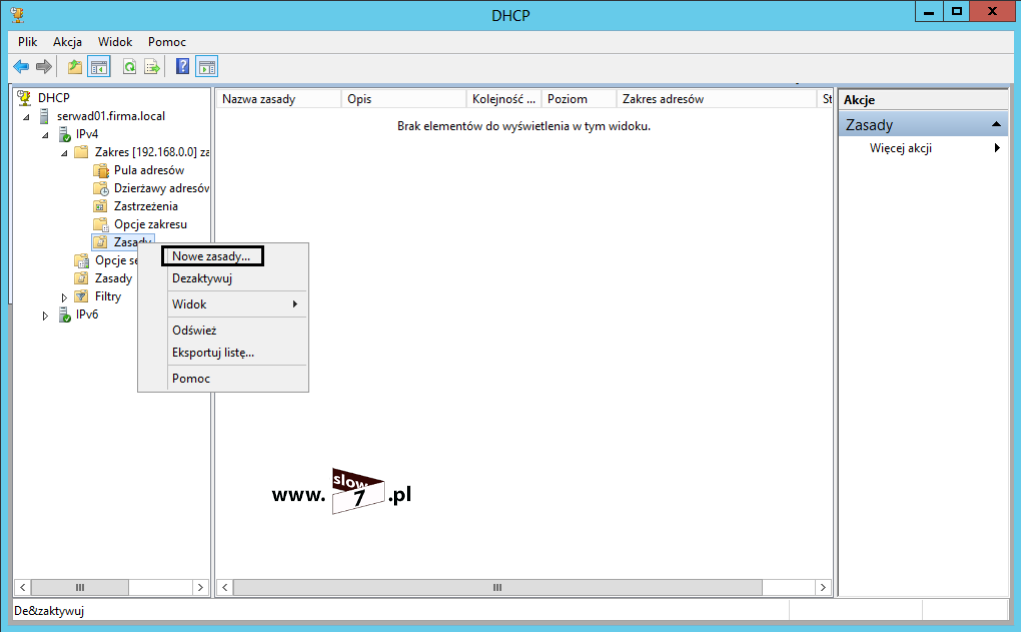Open Help via blue question mark icon

183,67
